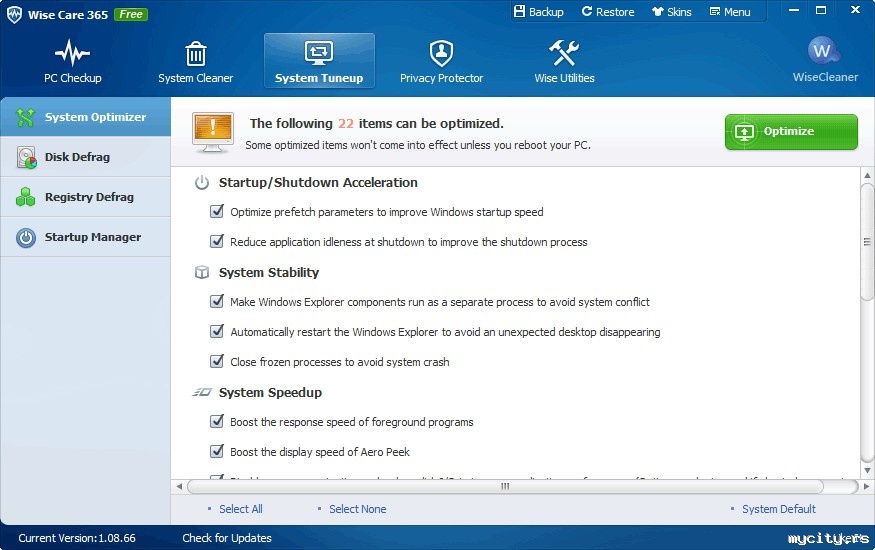Click the Select None link

point(357,509)
